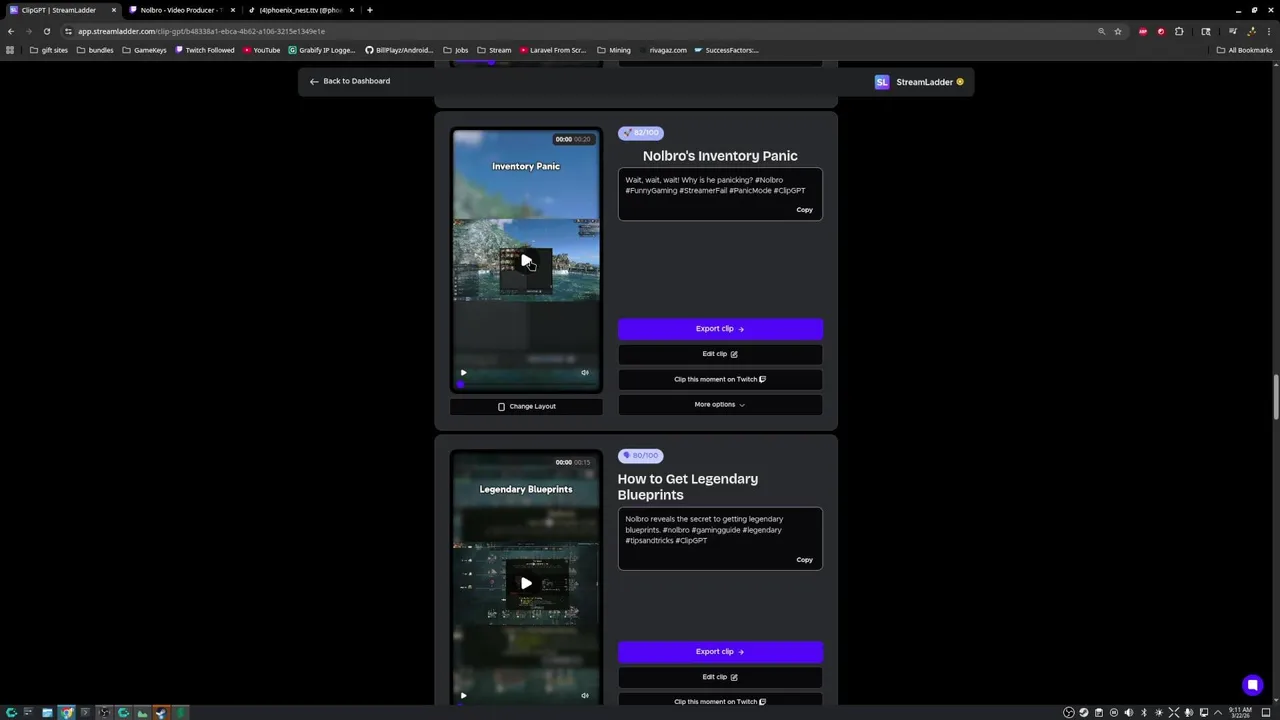Open Twitch Followed bookmark
Screen dimensions: 1280x720
(x=205, y=50)
